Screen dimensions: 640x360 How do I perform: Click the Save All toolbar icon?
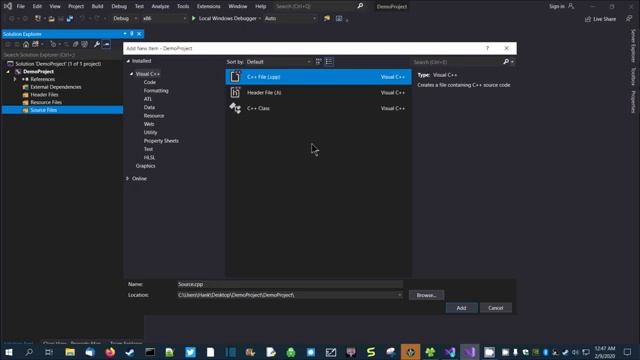[70, 18]
